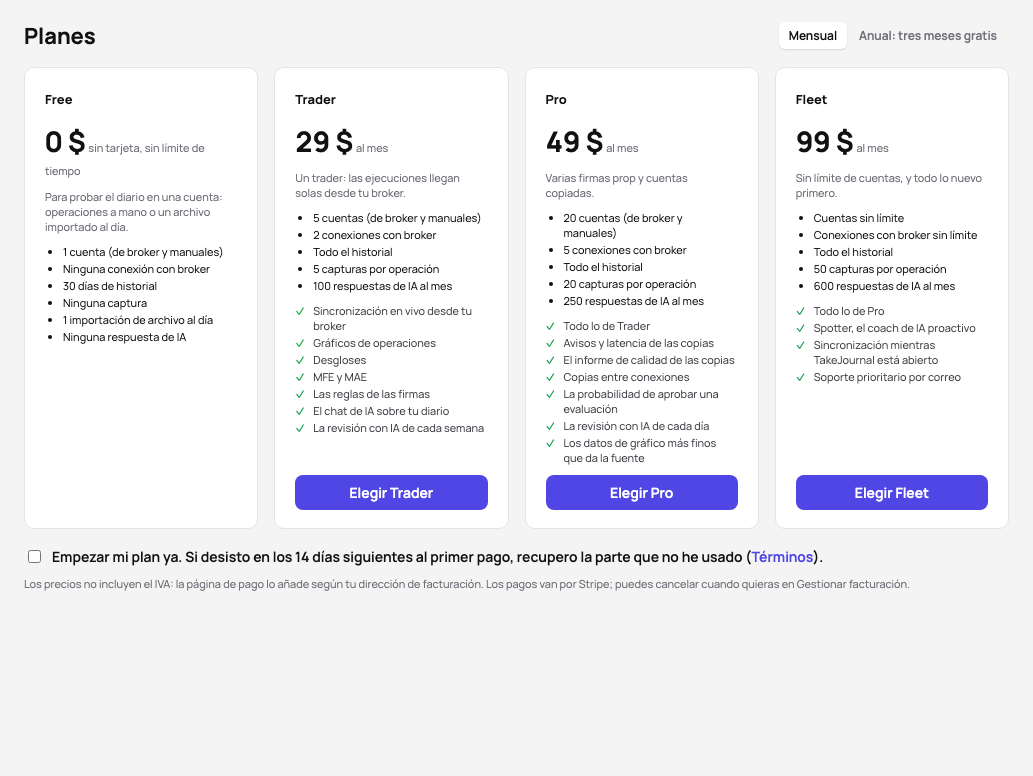Click checkmark beside Gráficos de operaciones
Image resolution: width=1033 pixels, height=776 pixels.
pos(300,343)
